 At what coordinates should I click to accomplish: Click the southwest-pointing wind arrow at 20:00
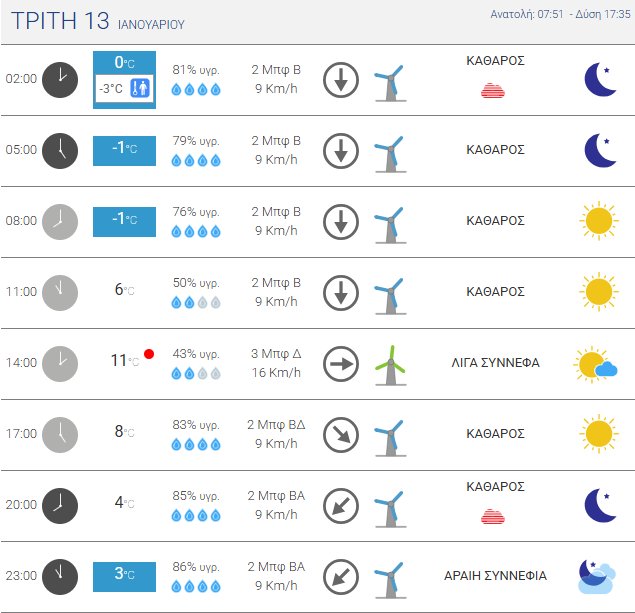[341, 506]
